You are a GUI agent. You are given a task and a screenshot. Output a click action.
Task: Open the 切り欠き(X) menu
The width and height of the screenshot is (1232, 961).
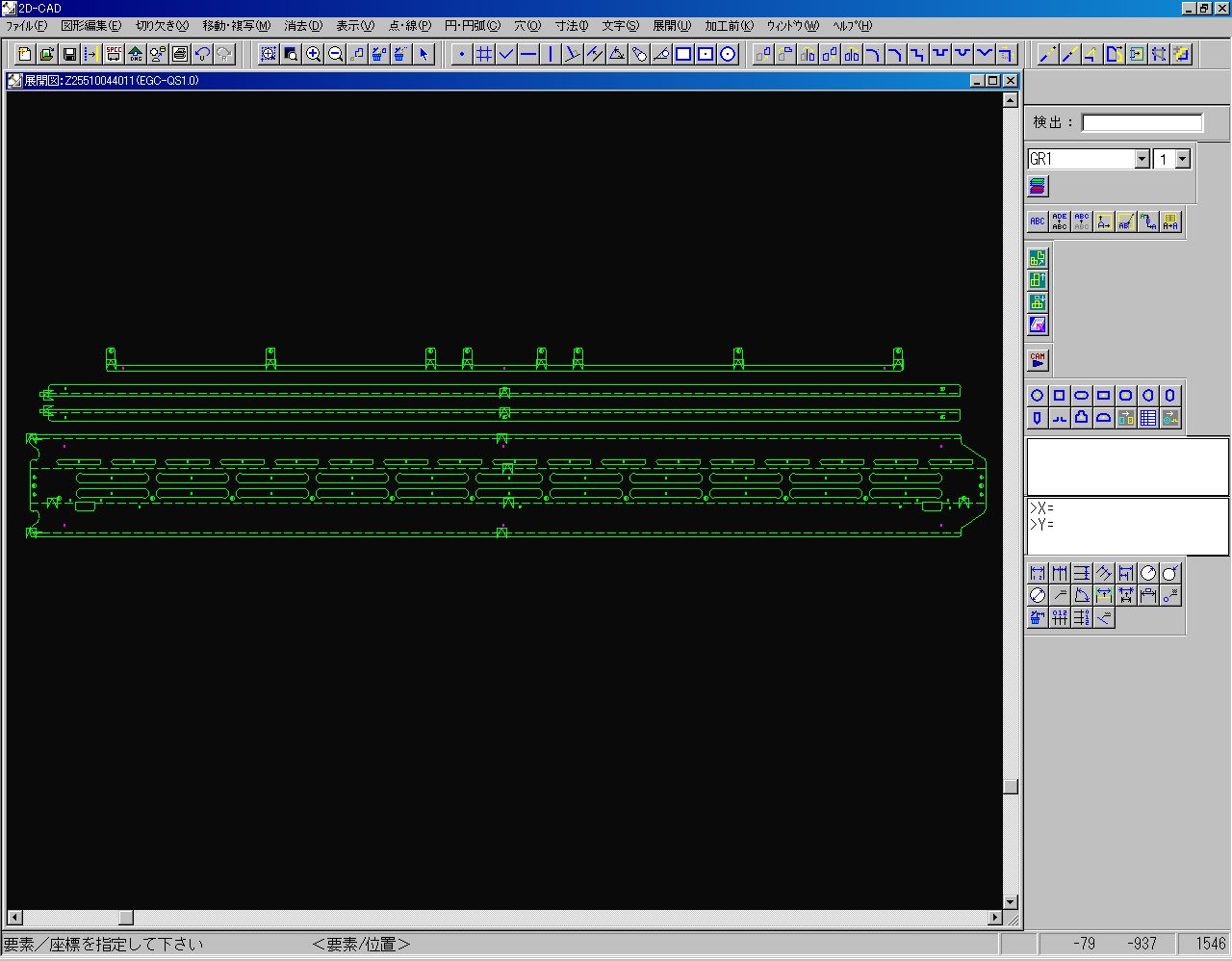pos(162,26)
